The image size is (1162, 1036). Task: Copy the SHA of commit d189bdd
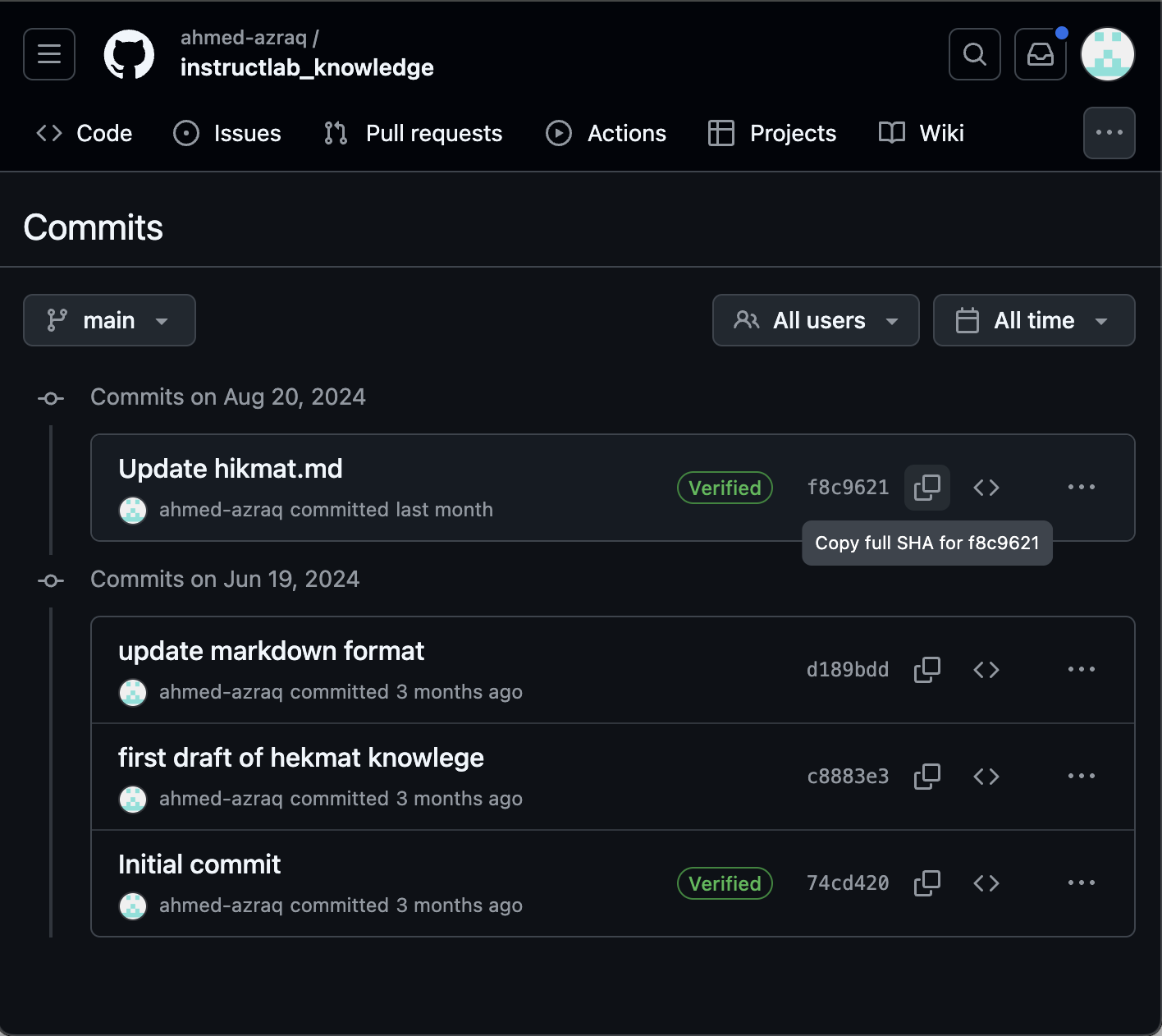(x=926, y=669)
